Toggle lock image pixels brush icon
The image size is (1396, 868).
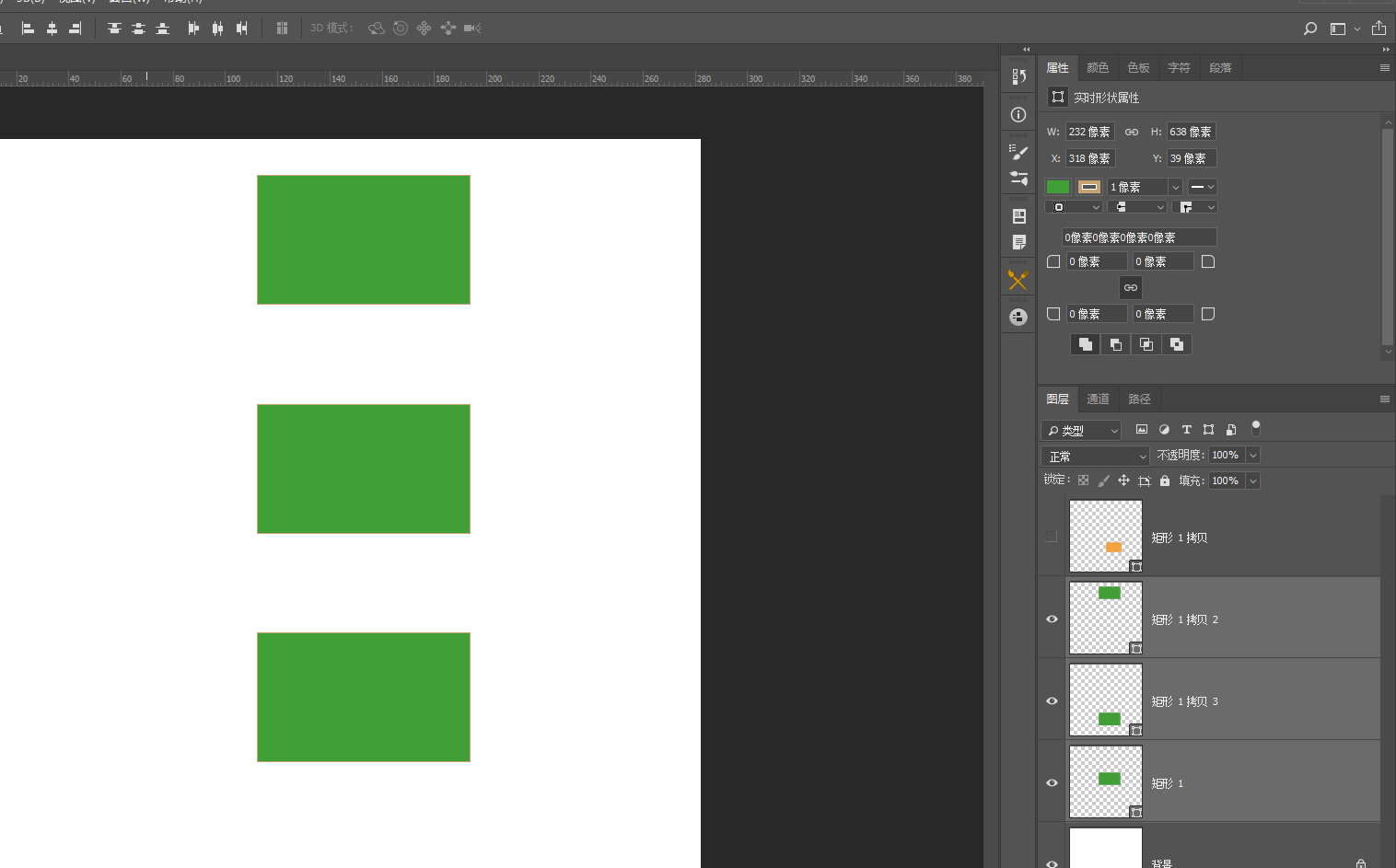(x=1104, y=480)
